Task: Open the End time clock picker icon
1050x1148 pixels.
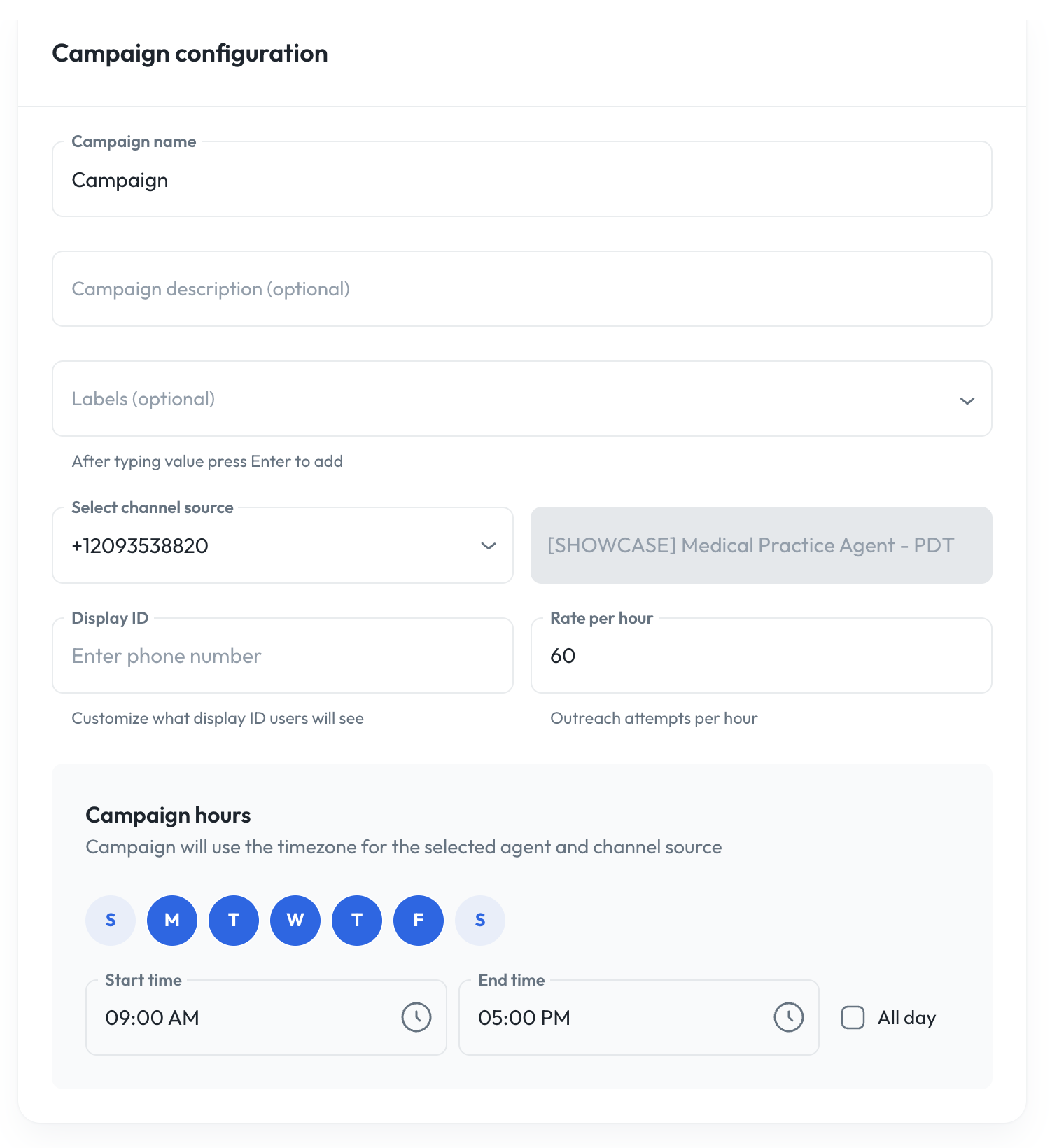Action: tap(789, 1017)
